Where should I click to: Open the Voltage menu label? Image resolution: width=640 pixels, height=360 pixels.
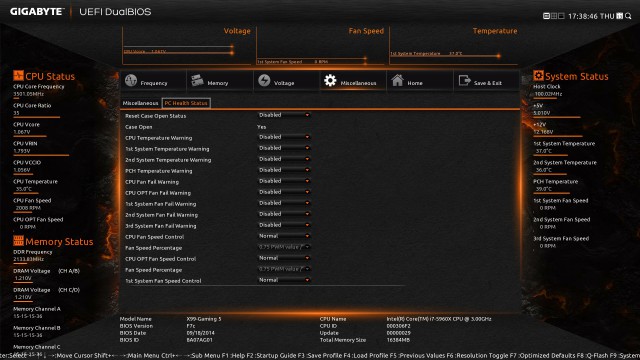[284, 83]
